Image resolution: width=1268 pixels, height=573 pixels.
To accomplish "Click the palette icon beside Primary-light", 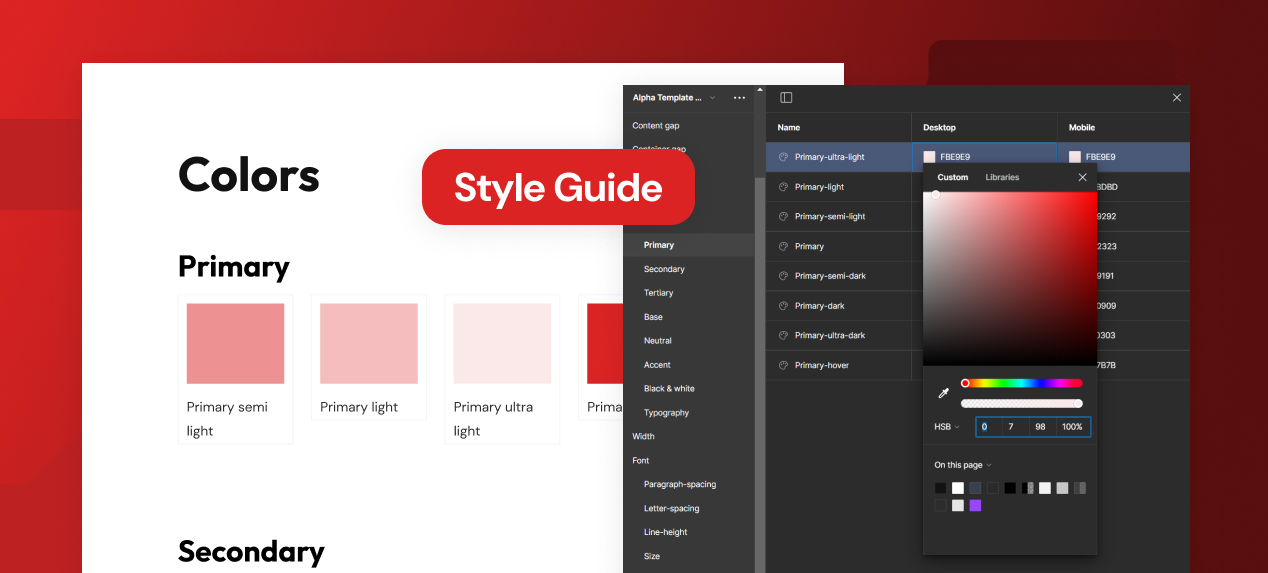I will [783, 187].
